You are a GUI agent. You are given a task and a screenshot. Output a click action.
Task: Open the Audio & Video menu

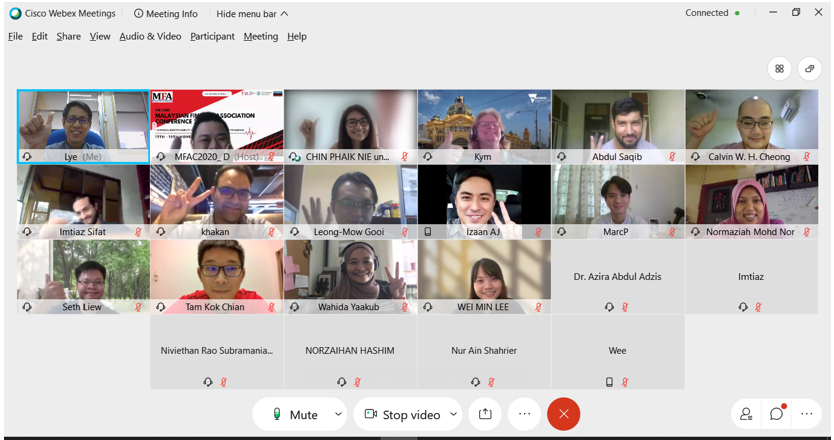pyautogui.click(x=150, y=36)
